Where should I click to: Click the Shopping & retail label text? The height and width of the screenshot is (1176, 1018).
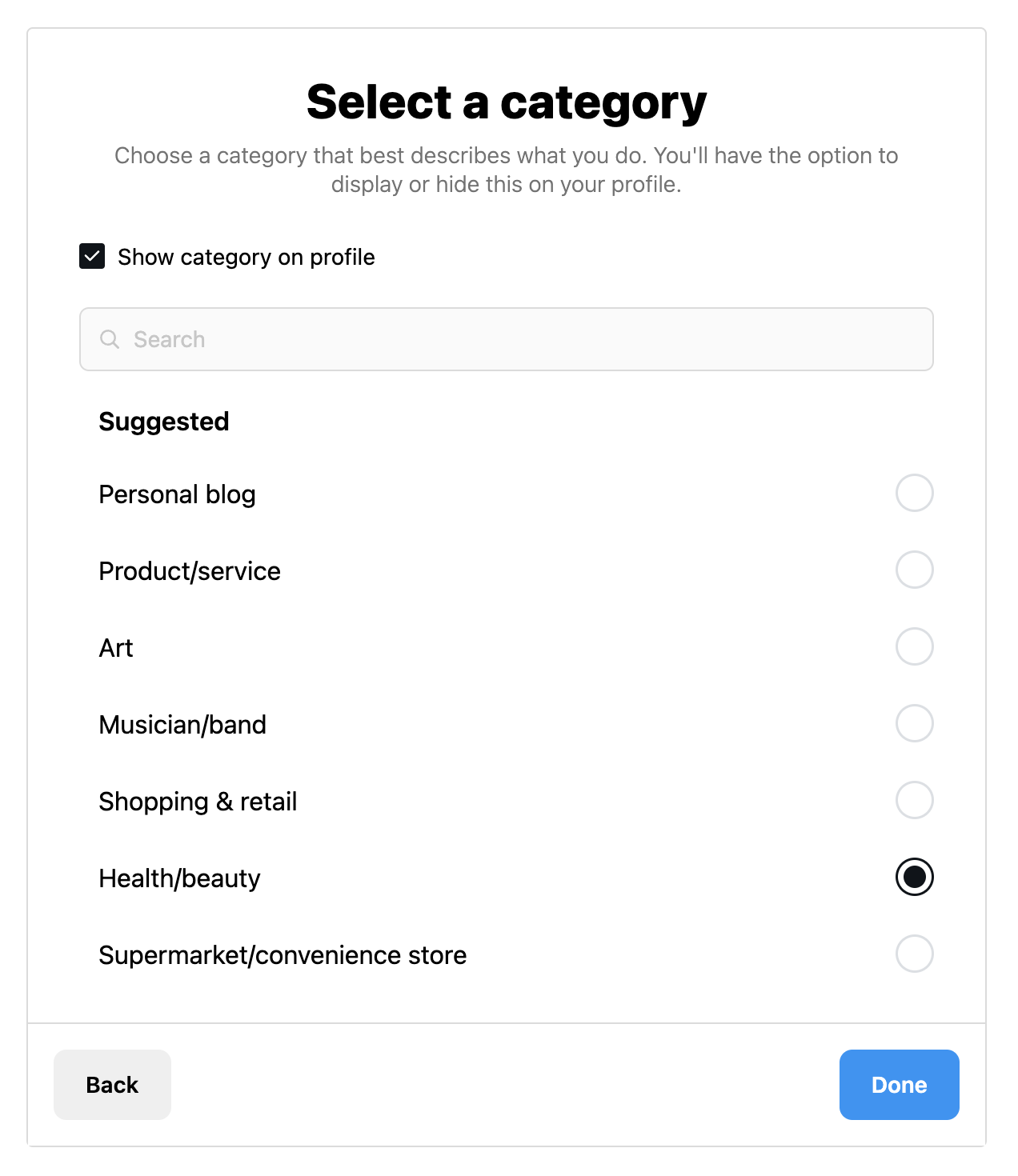(x=198, y=802)
